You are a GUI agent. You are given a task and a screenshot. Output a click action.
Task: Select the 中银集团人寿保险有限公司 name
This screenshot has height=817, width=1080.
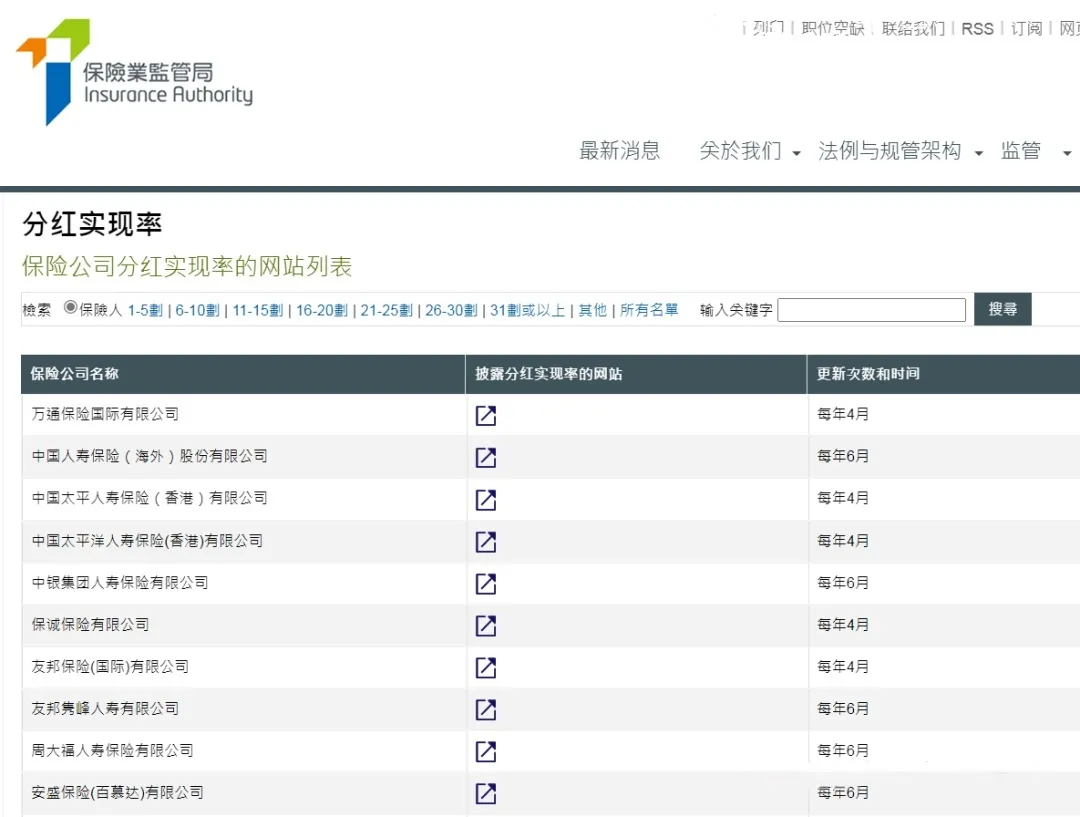120,583
